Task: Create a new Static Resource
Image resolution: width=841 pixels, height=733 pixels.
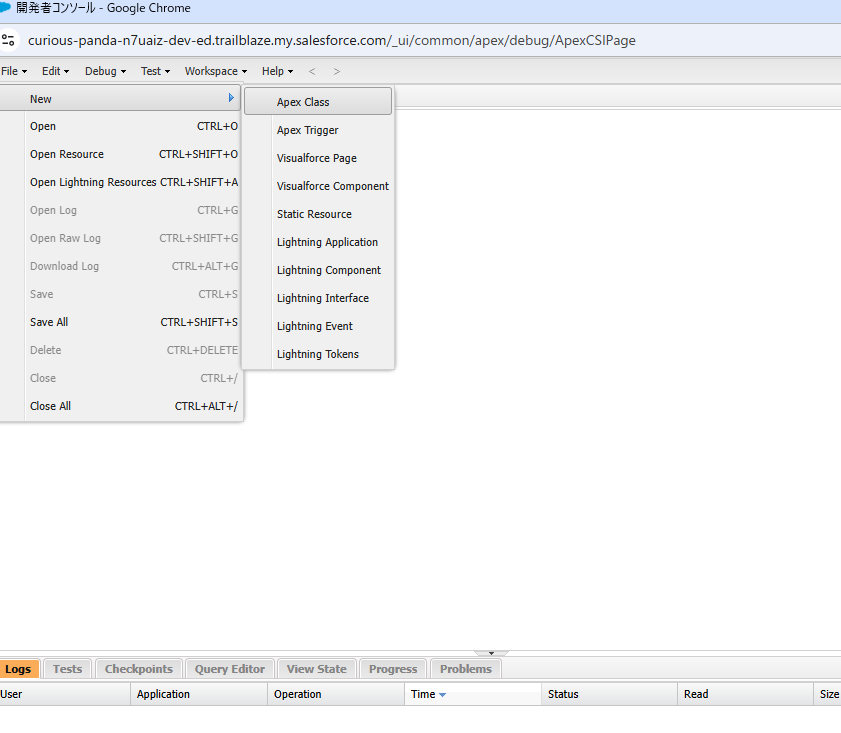Action: (x=318, y=214)
